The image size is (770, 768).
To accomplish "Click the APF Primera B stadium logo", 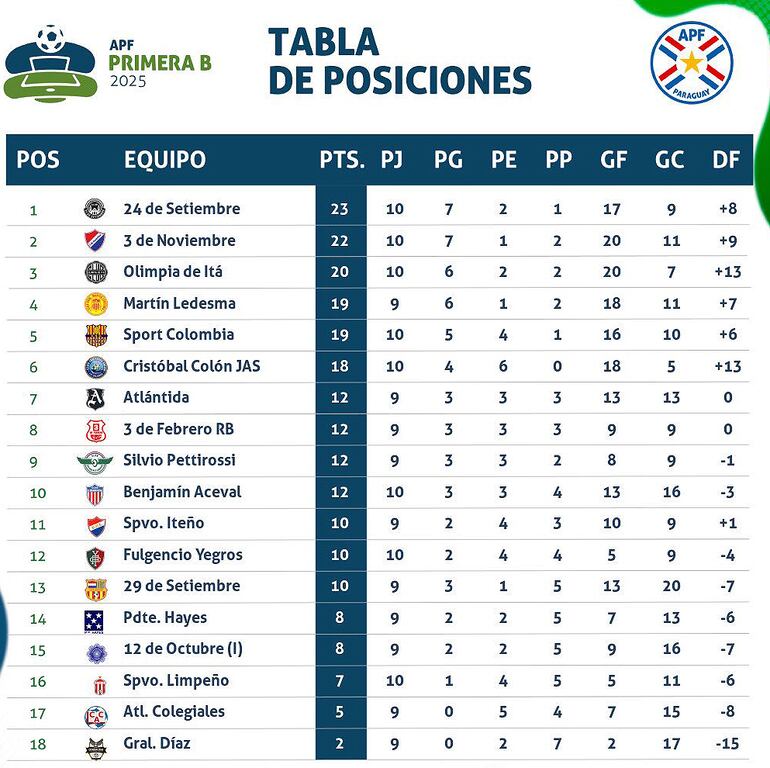I will [49, 64].
